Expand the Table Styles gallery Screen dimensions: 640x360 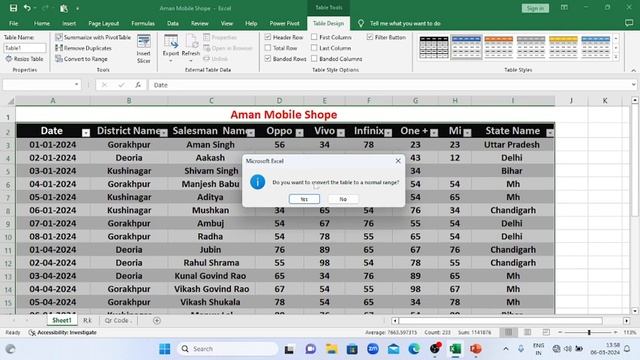point(616,58)
